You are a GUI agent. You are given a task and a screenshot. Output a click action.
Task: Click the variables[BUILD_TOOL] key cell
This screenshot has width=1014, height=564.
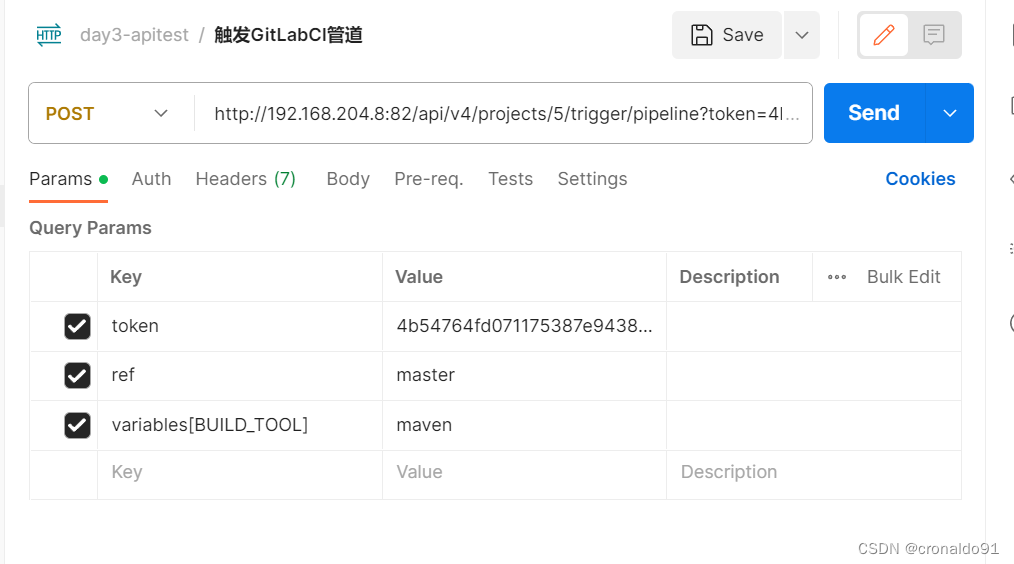click(x=240, y=425)
